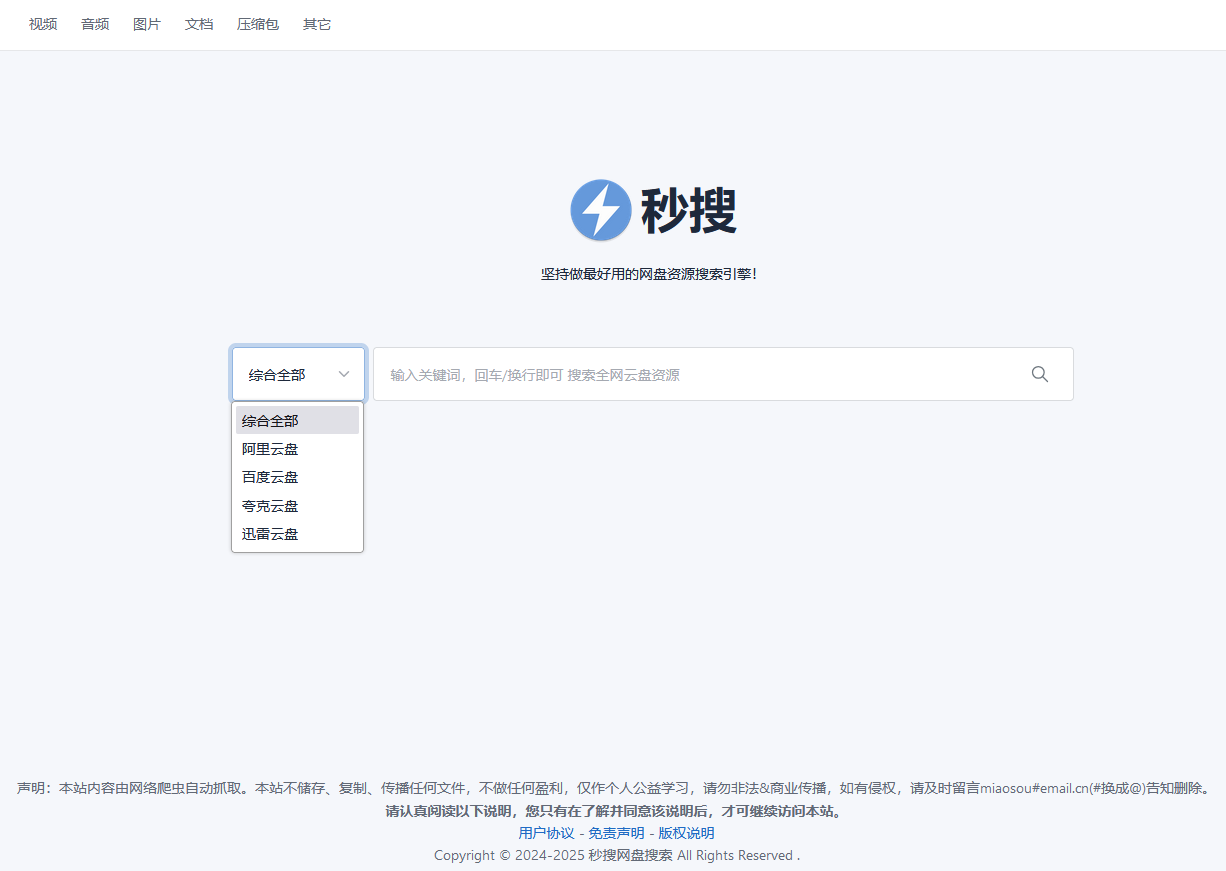Visit the 版权说明 footer link
Image resolution: width=1226 pixels, height=871 pixels.
686,833
